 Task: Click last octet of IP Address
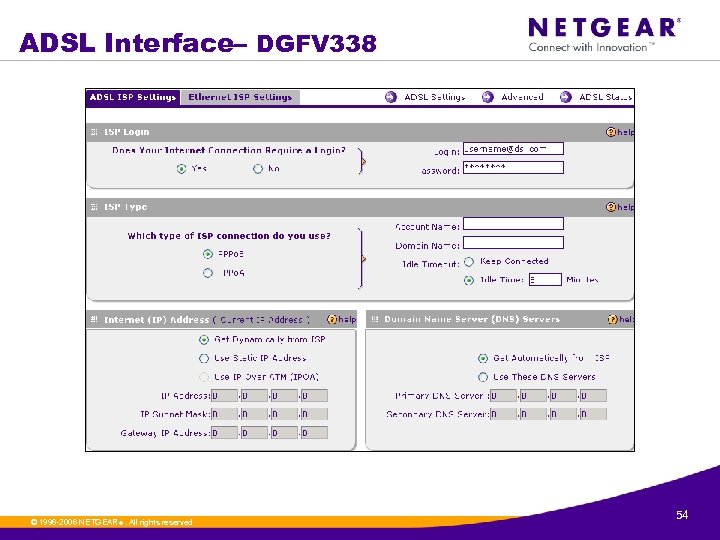tap(315, 395)
